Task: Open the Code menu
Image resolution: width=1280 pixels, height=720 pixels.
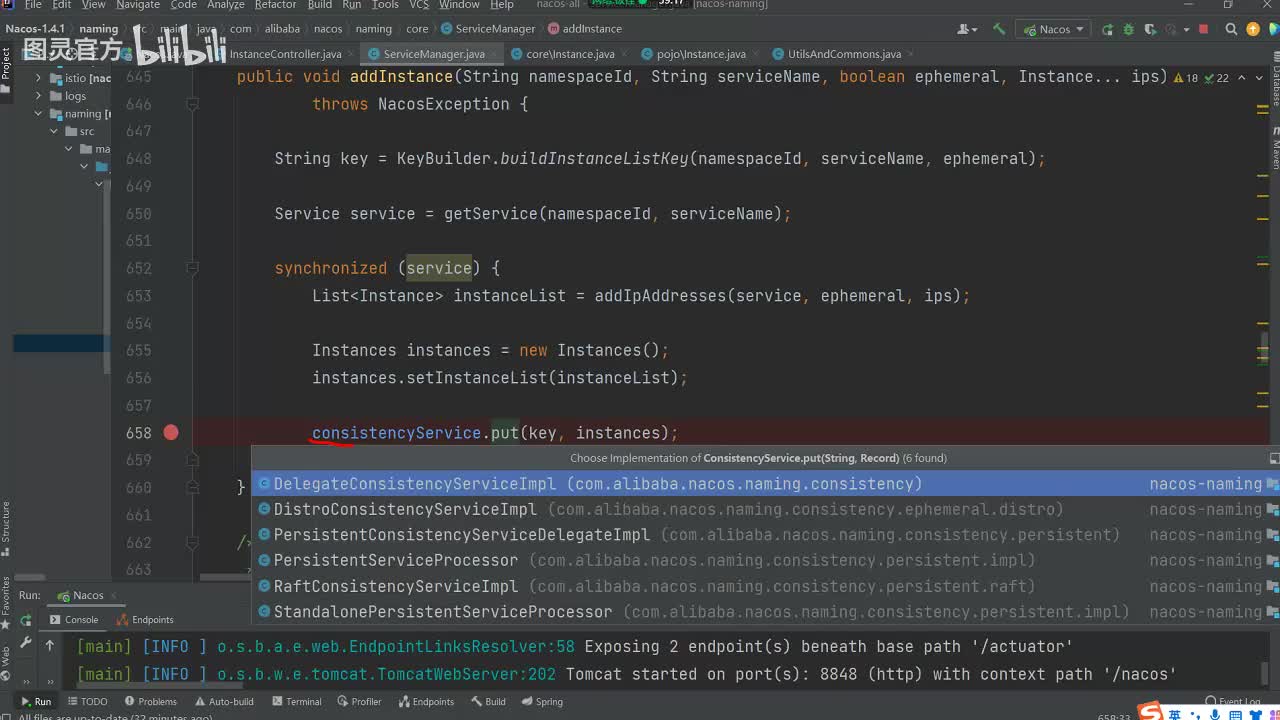Action: point(183,5)
